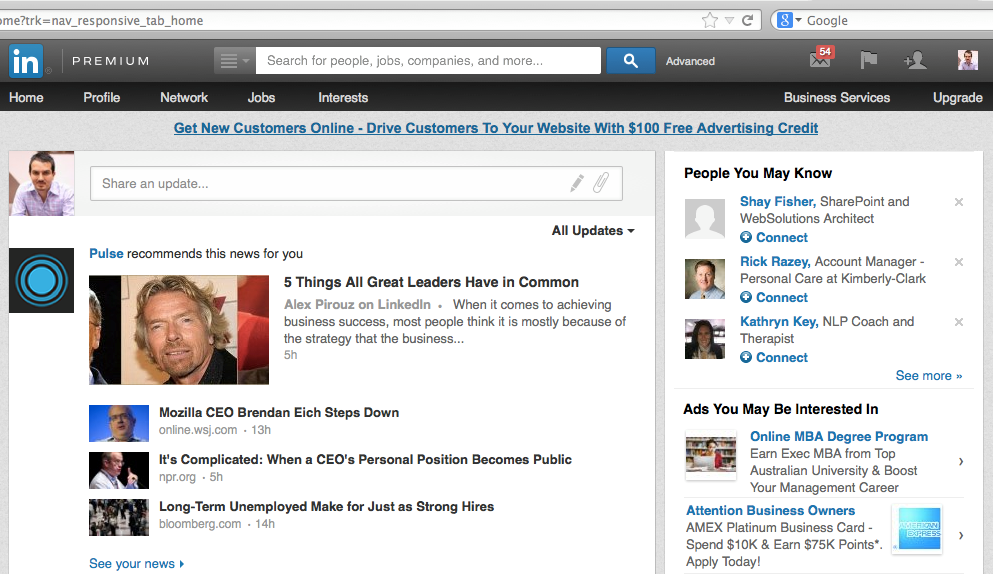Click the Pulse circular logo icon
993x574 pixels.
coord(41,280)
